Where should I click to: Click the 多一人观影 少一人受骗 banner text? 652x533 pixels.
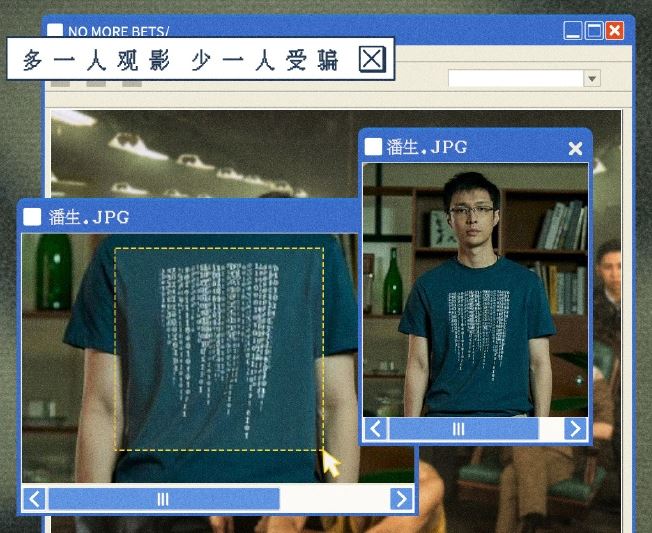click(180, 60)
